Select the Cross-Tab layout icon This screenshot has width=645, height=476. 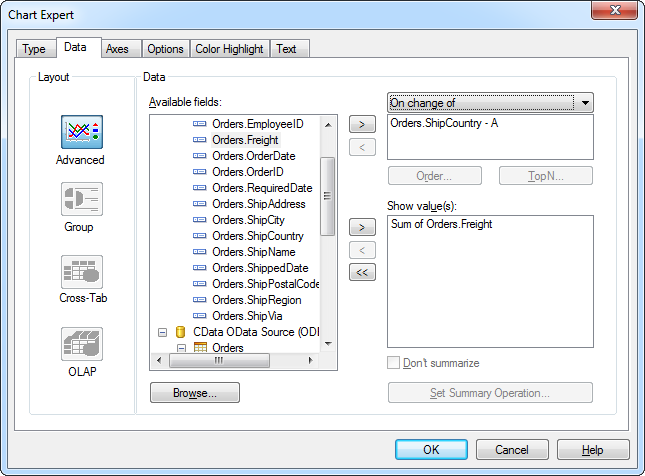pyautogui.click(x=82, y=271)
